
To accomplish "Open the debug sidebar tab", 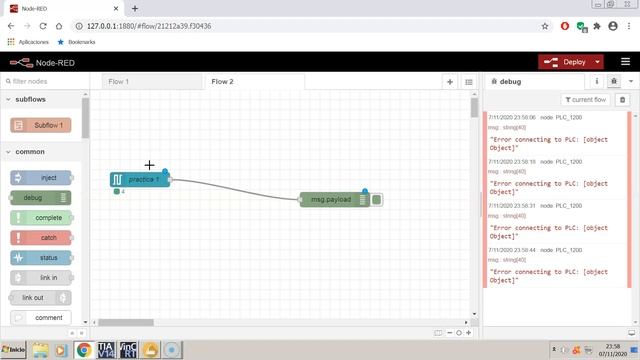I will click(534, 82).
